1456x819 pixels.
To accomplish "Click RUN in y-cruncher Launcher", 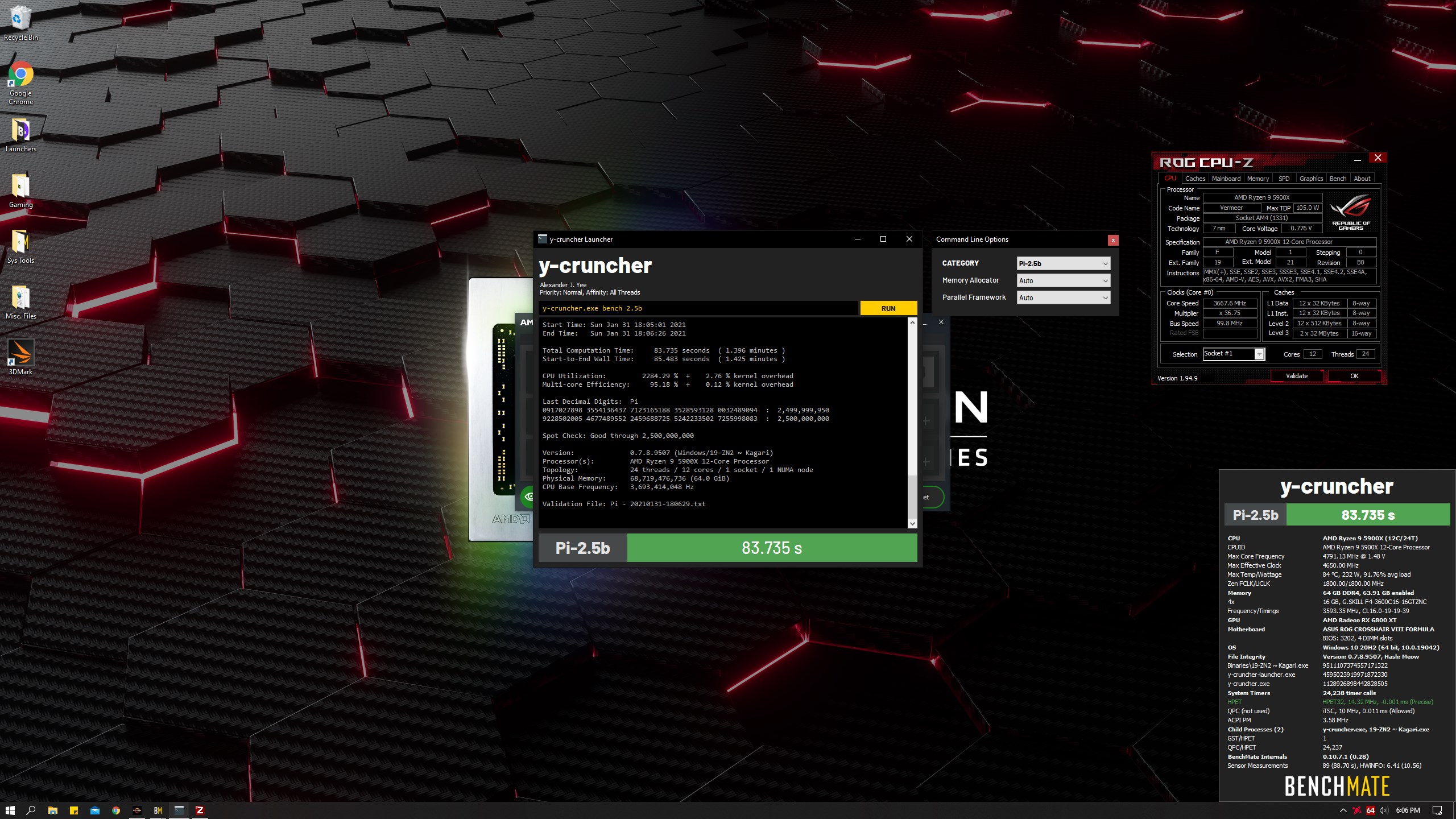I will (888, 308).
